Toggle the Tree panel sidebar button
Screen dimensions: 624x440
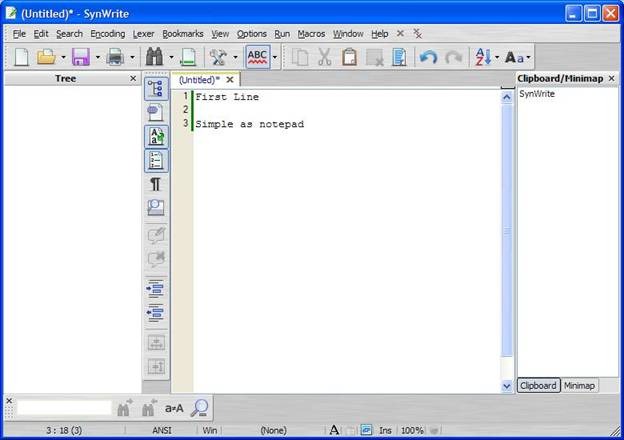[x=156, y=88]
